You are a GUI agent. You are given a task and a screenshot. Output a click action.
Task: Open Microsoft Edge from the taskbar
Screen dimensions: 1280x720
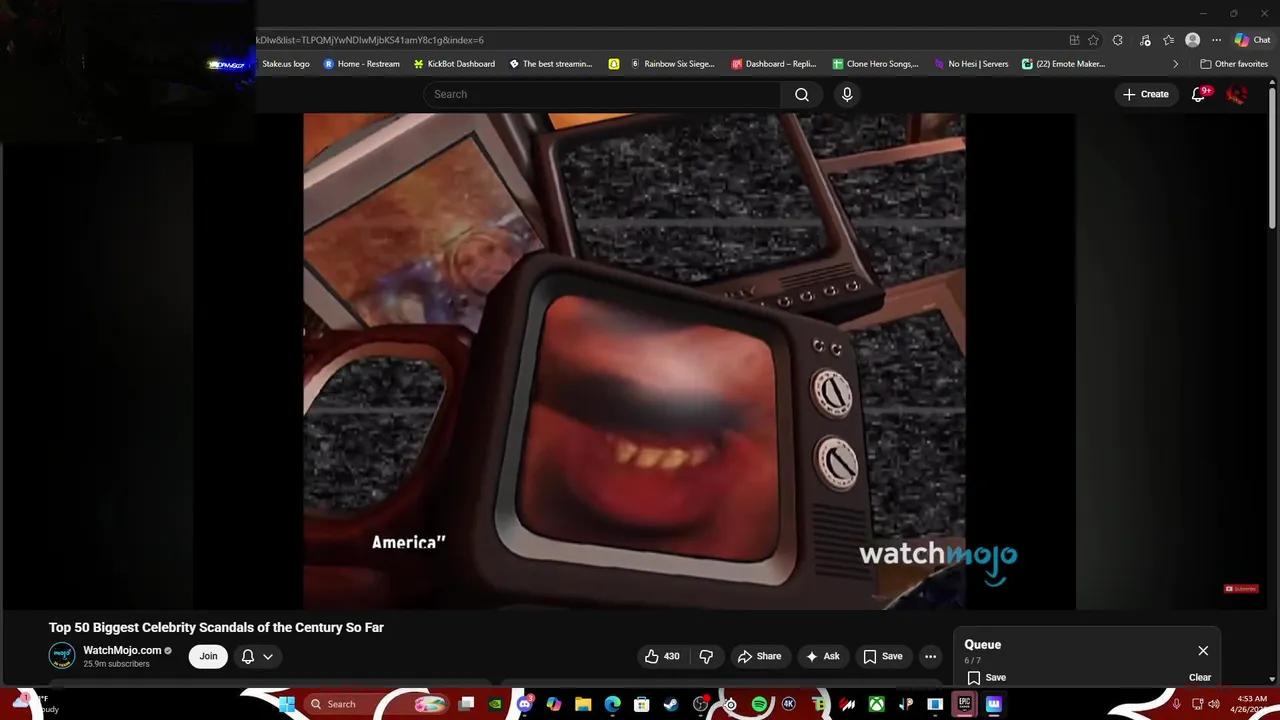tap(612, 704)
